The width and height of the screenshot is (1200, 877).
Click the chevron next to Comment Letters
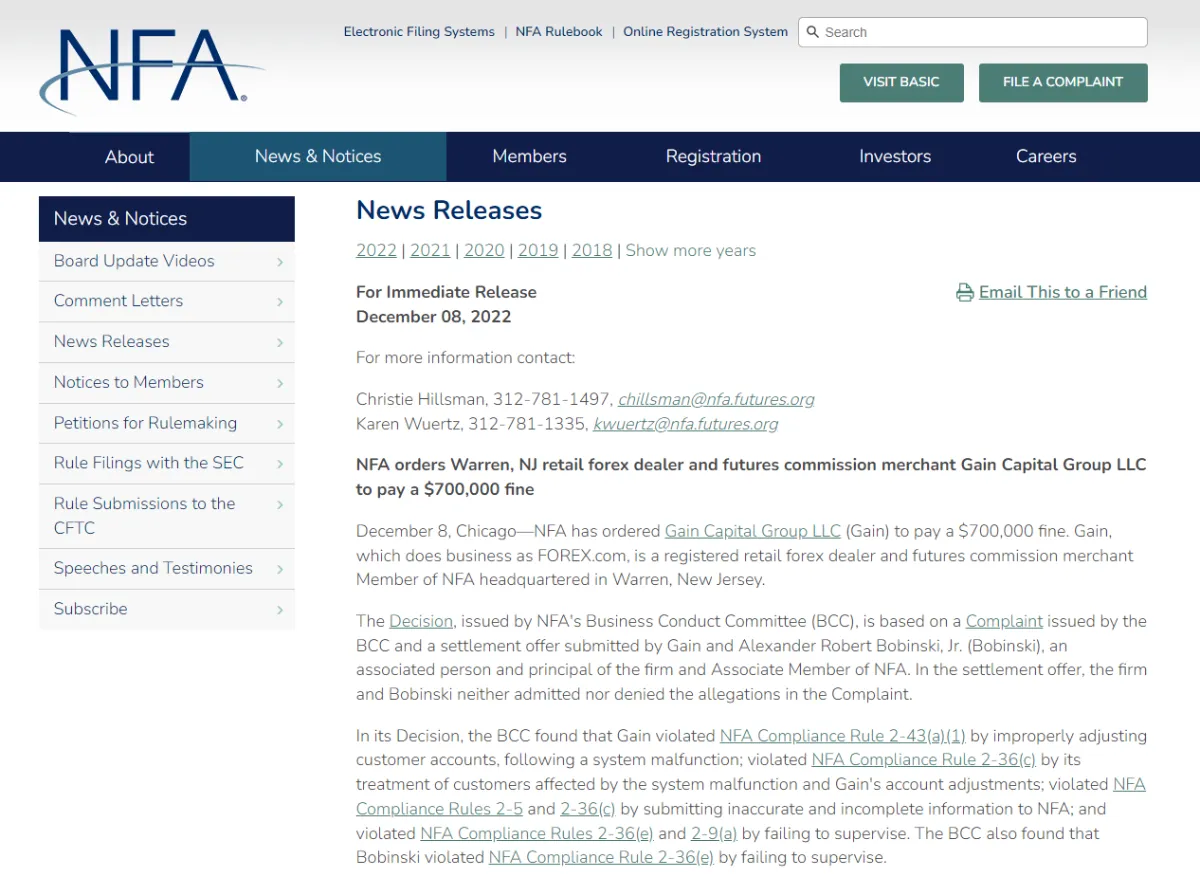point(280,302)
